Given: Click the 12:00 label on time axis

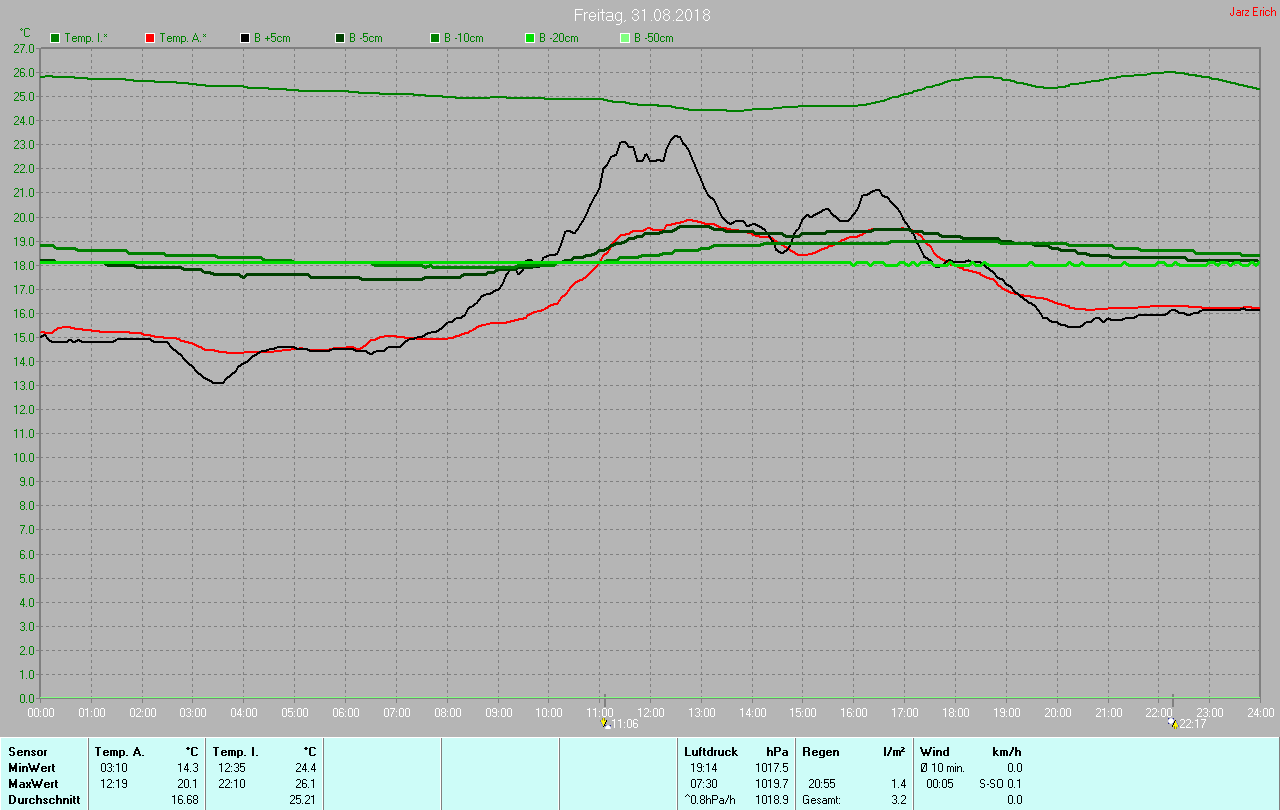Looking at the screenshot, I should tap(651, 712).
